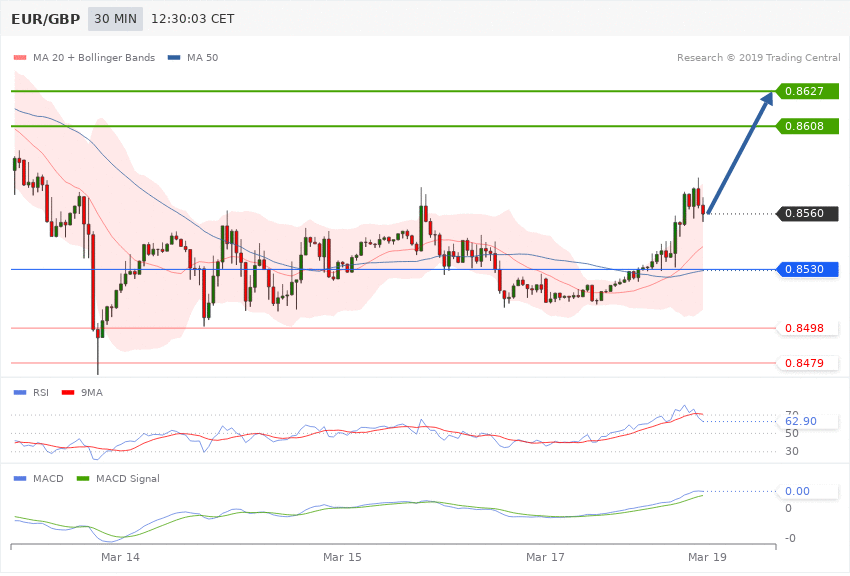This screenshot has height=576, width=850.
Task: Click the green MACD Signal legend swatch
Action: (x=83, y=478)
